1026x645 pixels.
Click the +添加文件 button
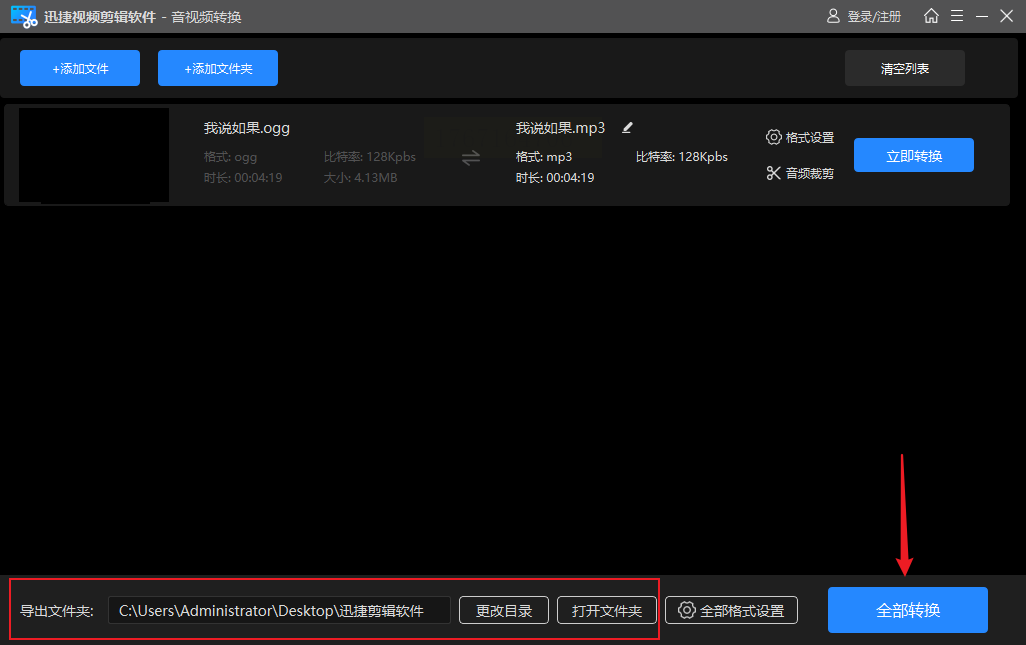coord(80,68)
